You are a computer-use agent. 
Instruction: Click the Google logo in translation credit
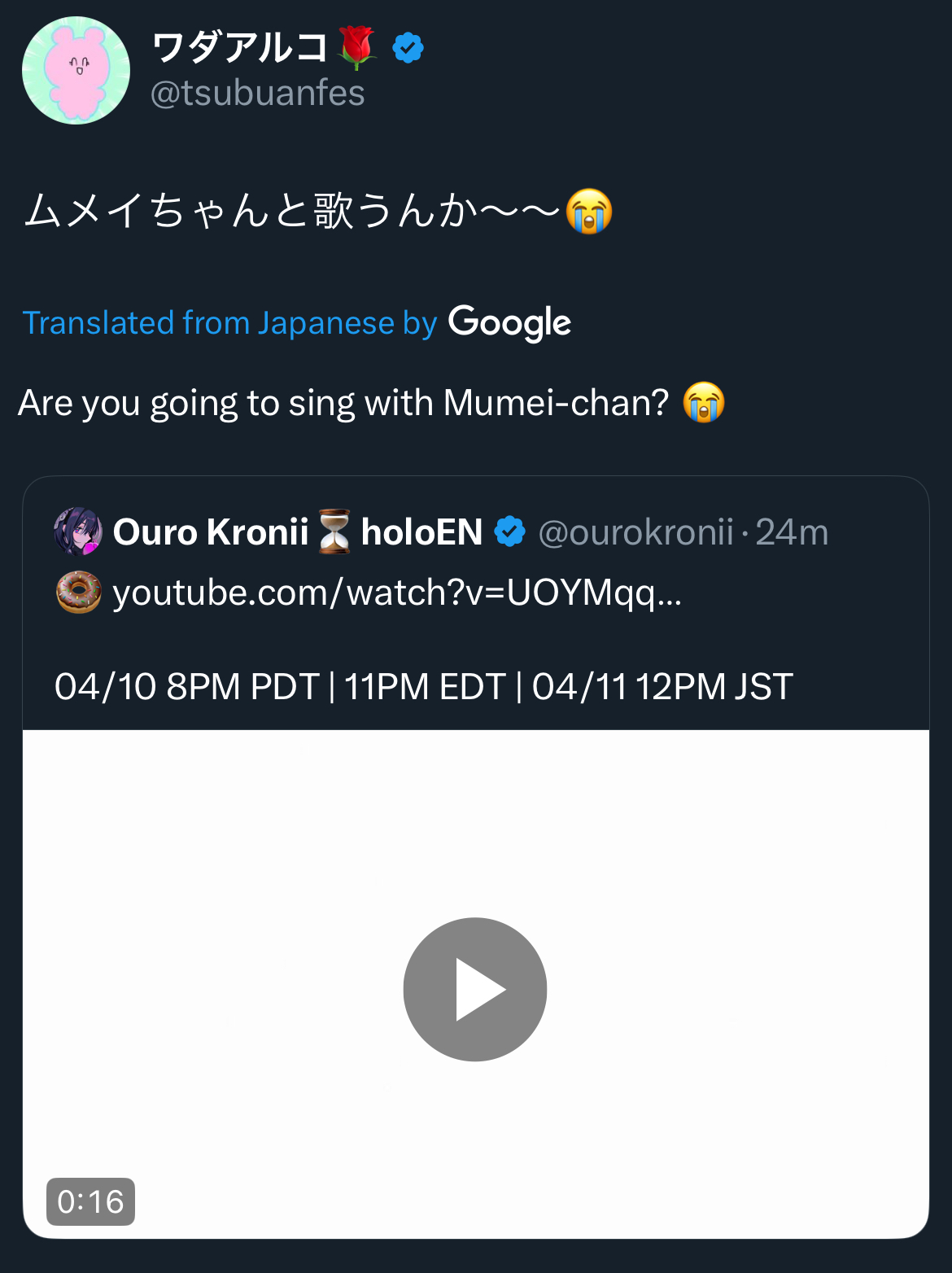[509, 323]
